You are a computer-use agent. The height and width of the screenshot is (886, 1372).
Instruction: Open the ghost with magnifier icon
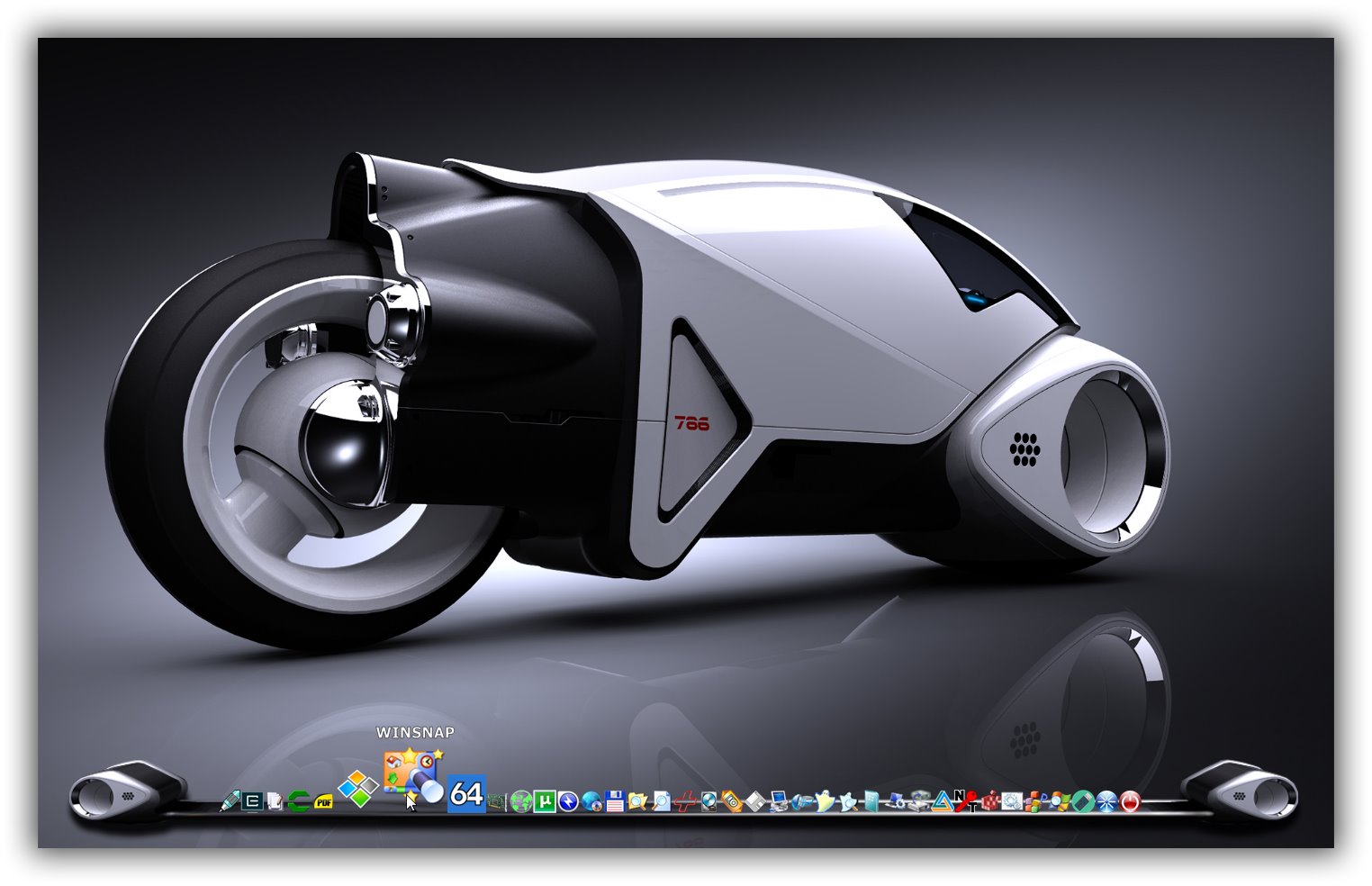click(x=849, y=802)
